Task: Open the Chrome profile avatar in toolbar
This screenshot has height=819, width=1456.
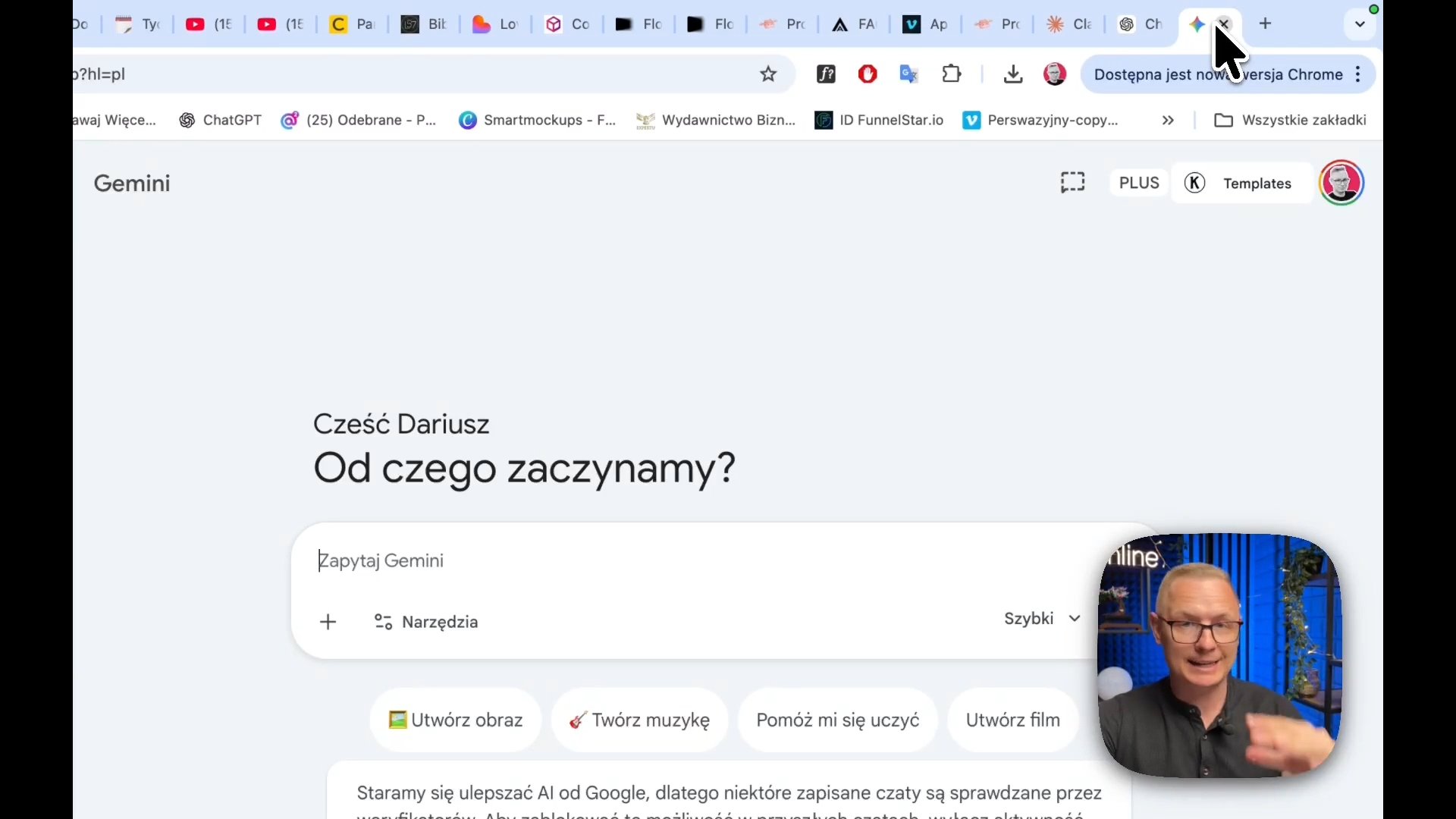Action: pos(1055,74)
